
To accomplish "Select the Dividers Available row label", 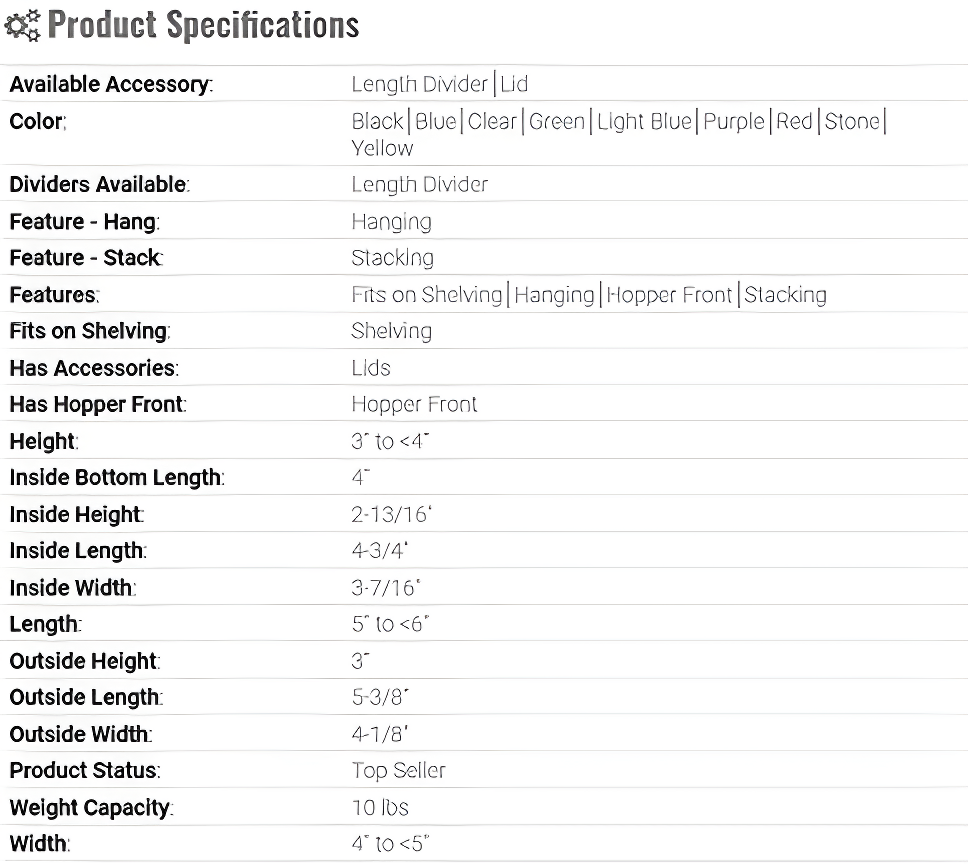I will [x=99, y=184].
